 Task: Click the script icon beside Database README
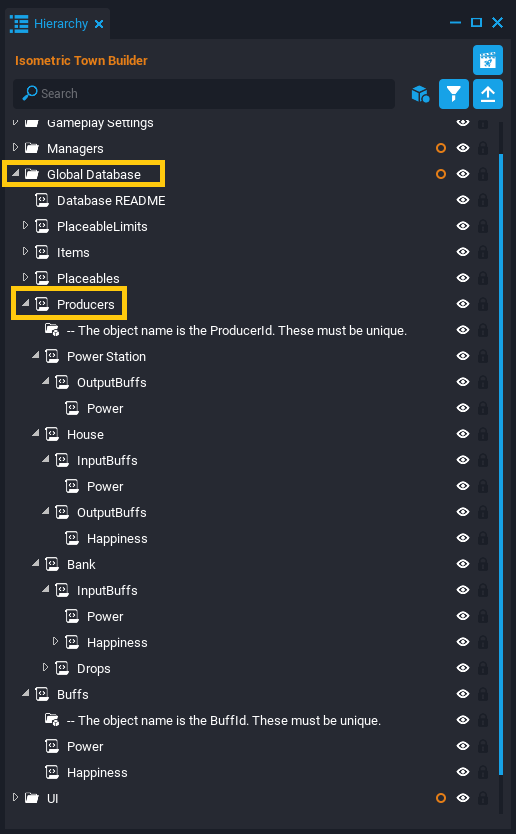coord(42,201)
